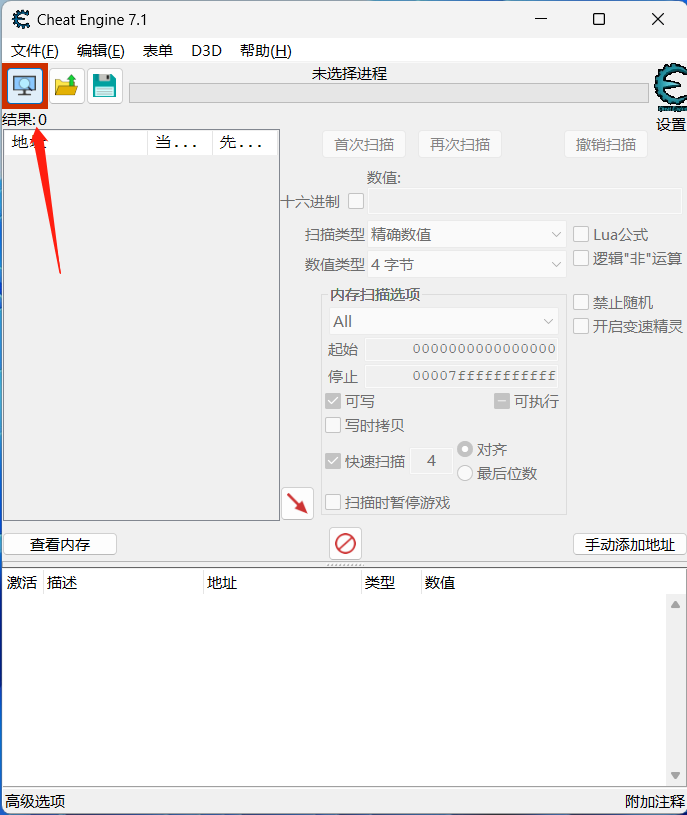The width and height of the screenshot is (687, 815).
Task: Enable the Lua公式 checkbox
Action: coord(581,234)
